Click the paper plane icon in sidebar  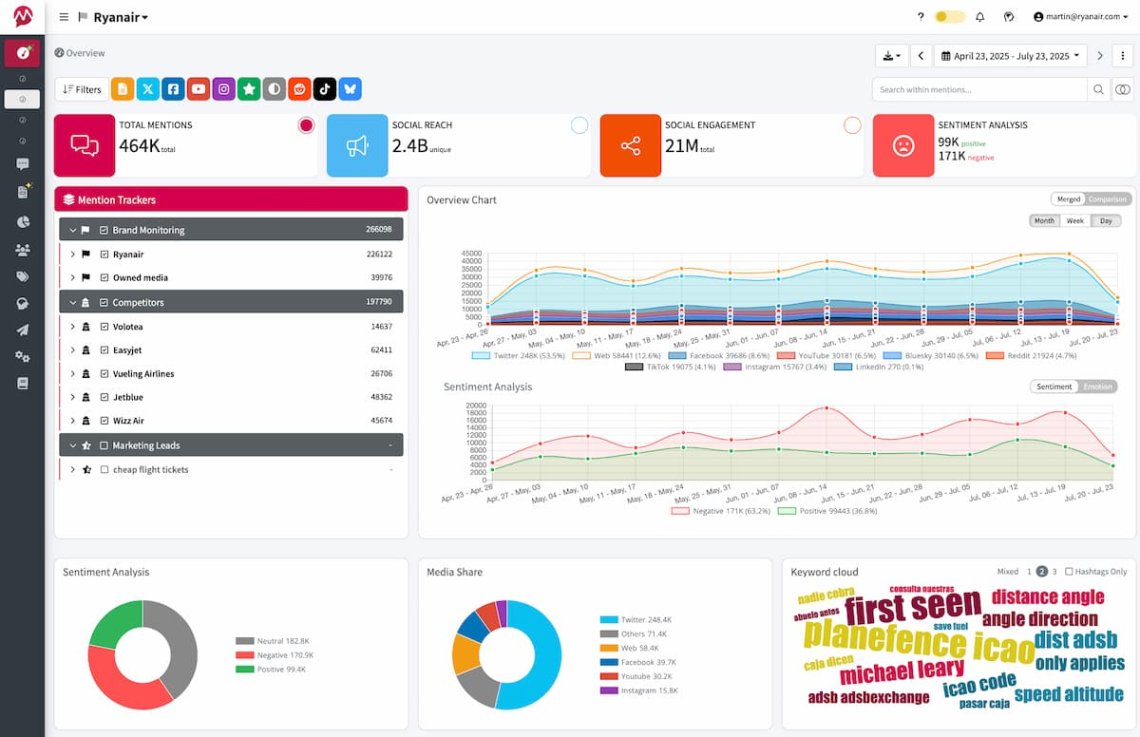click(22, 330)
